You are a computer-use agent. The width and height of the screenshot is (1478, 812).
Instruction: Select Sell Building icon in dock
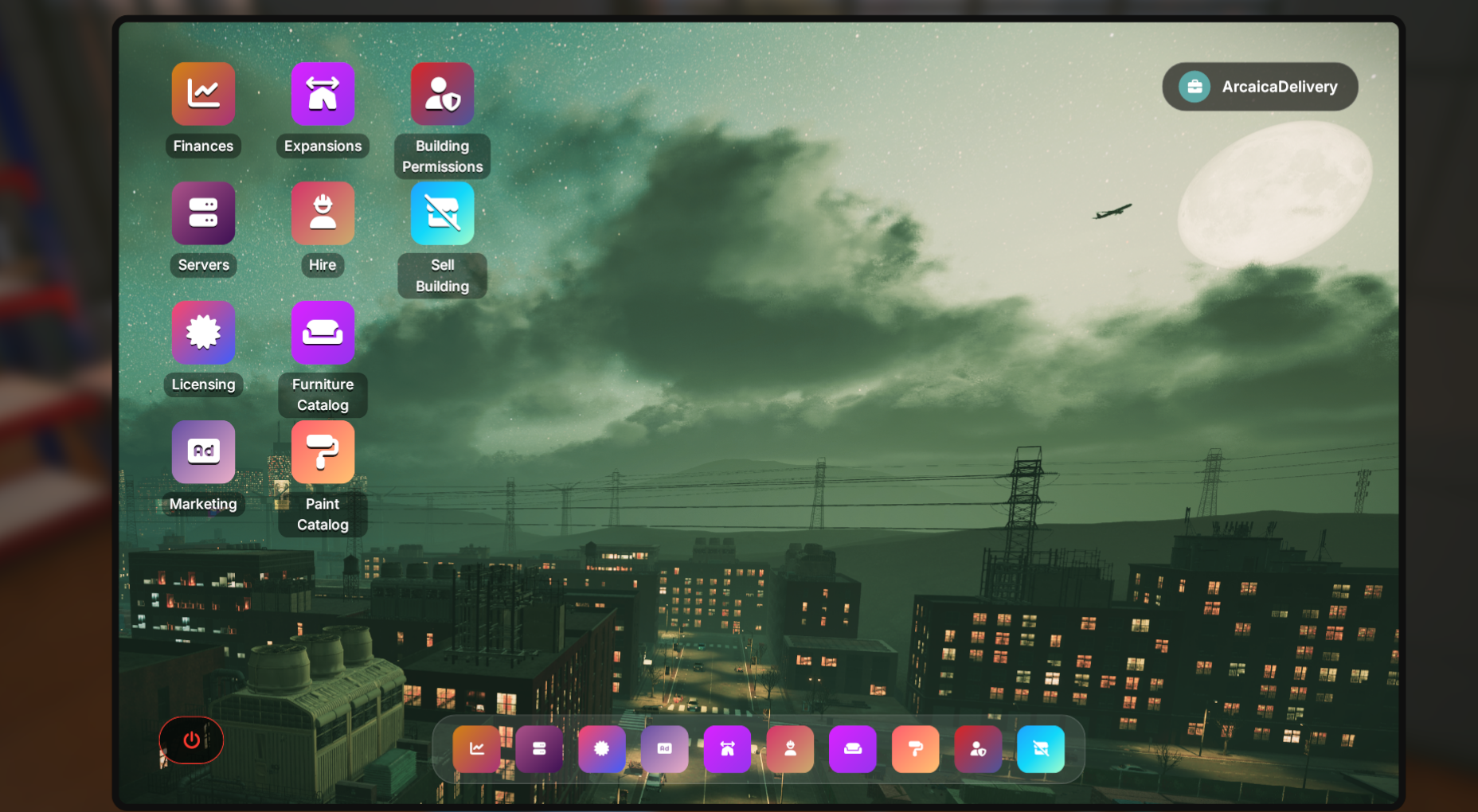[1041, 749]
